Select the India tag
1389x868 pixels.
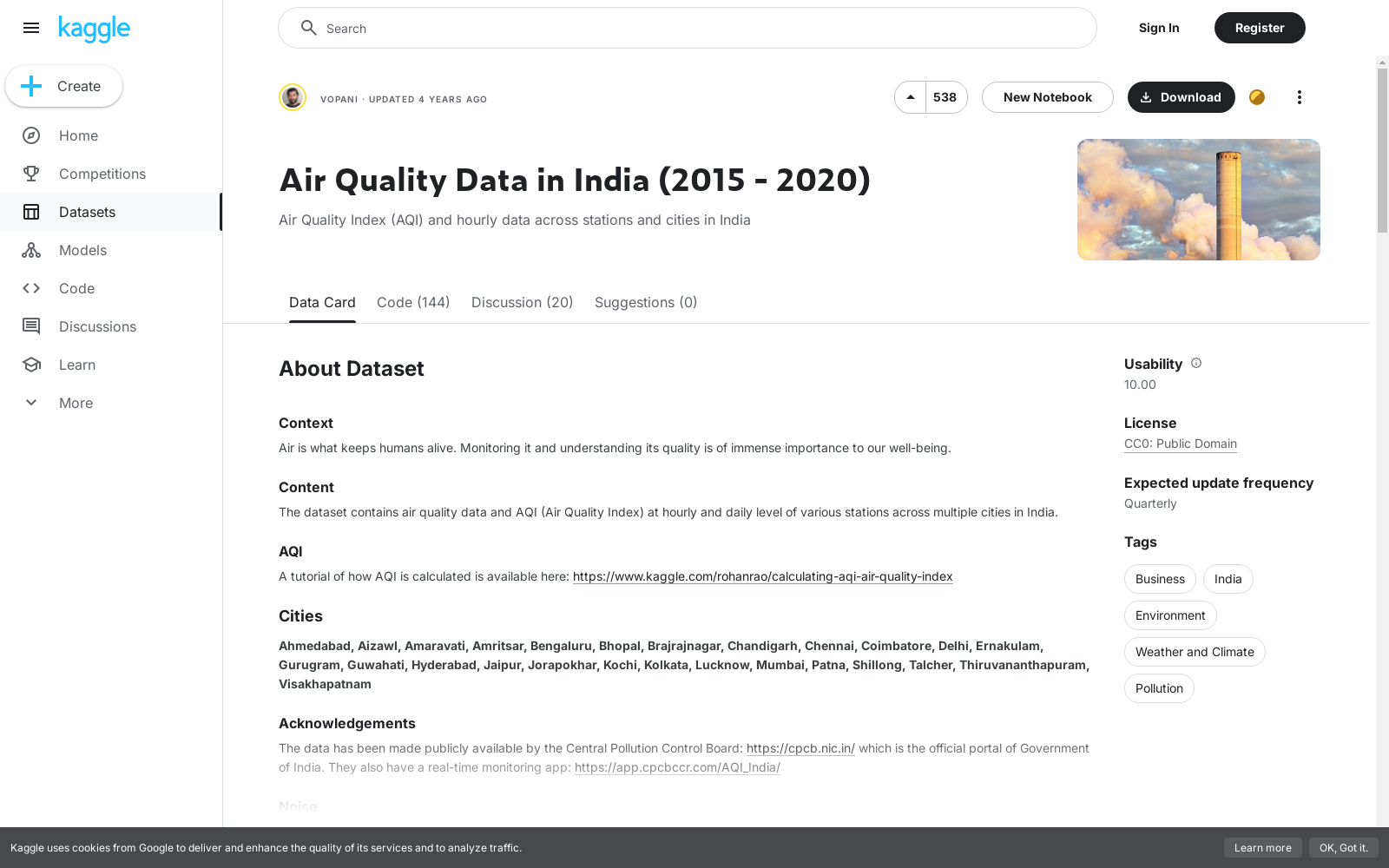coord(1228,579)
